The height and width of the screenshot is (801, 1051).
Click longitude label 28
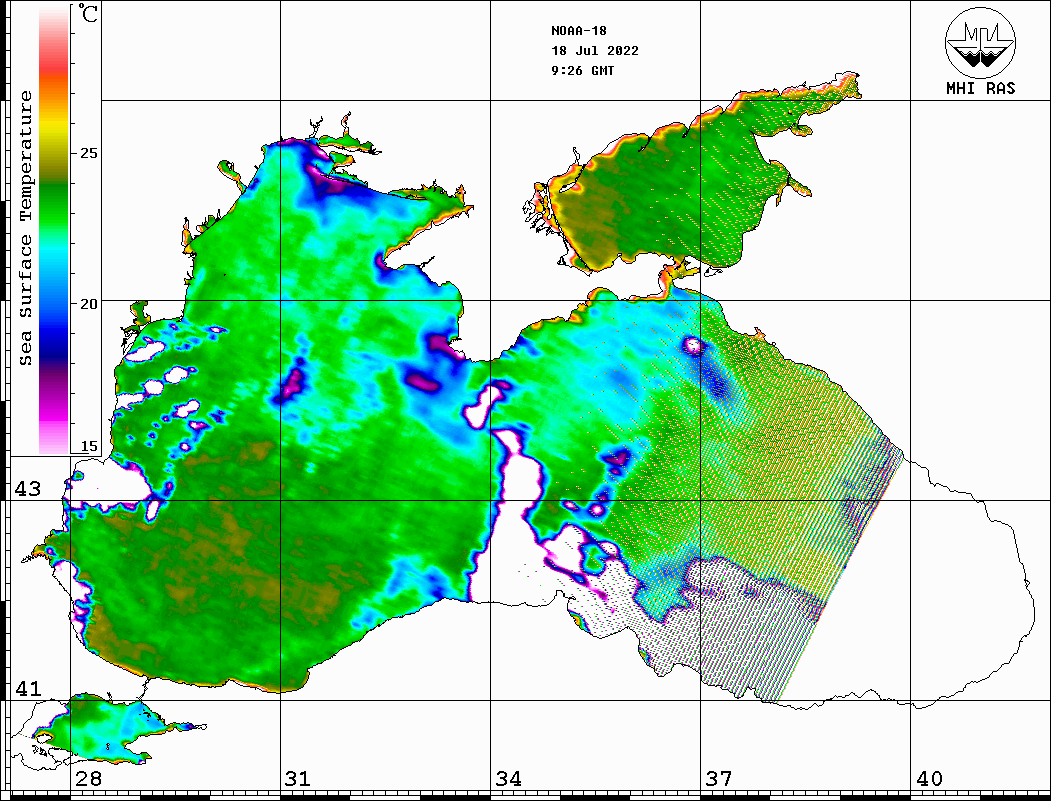coord(88,779)
